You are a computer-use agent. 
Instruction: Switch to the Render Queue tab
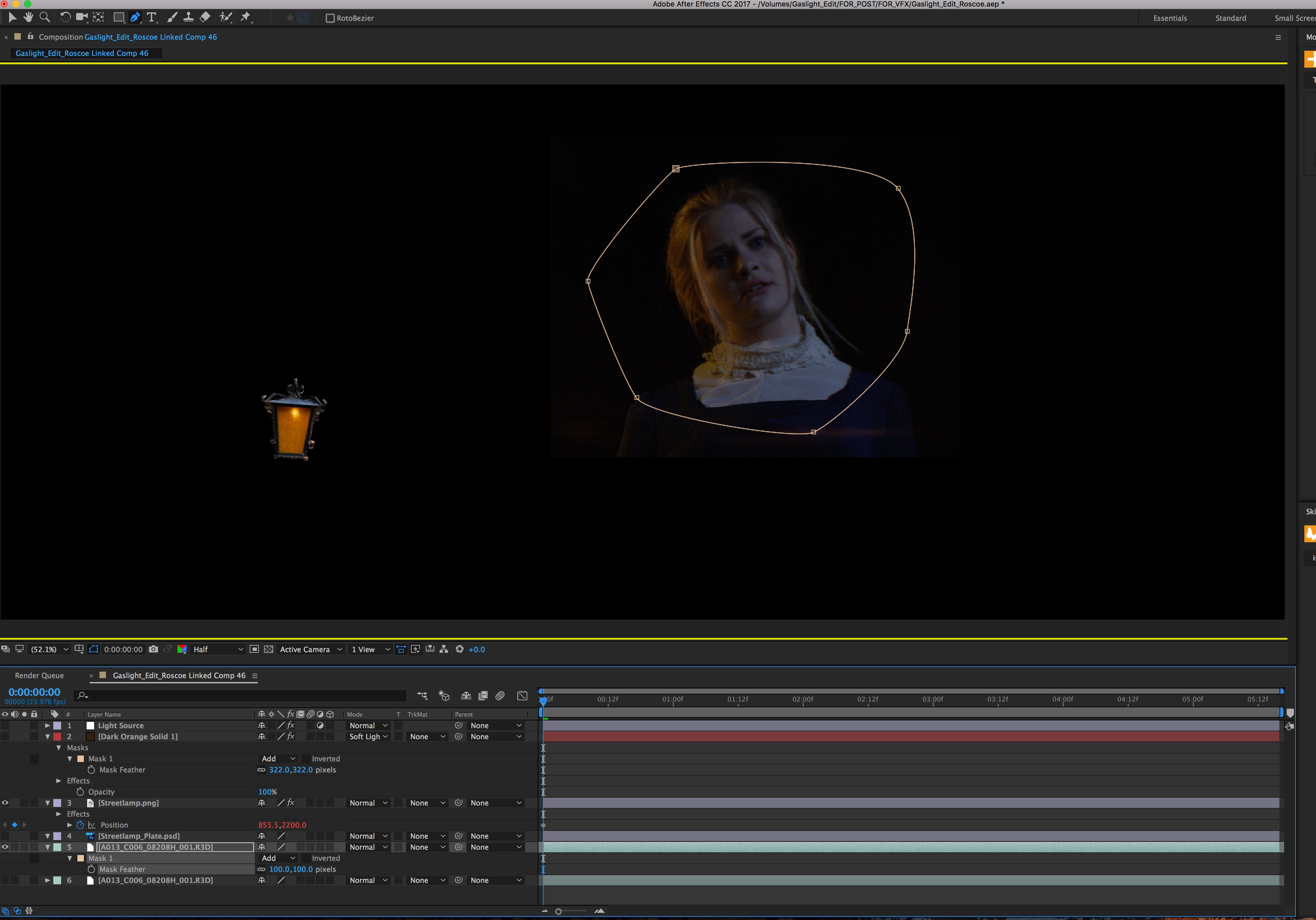[x=40, y=675]
